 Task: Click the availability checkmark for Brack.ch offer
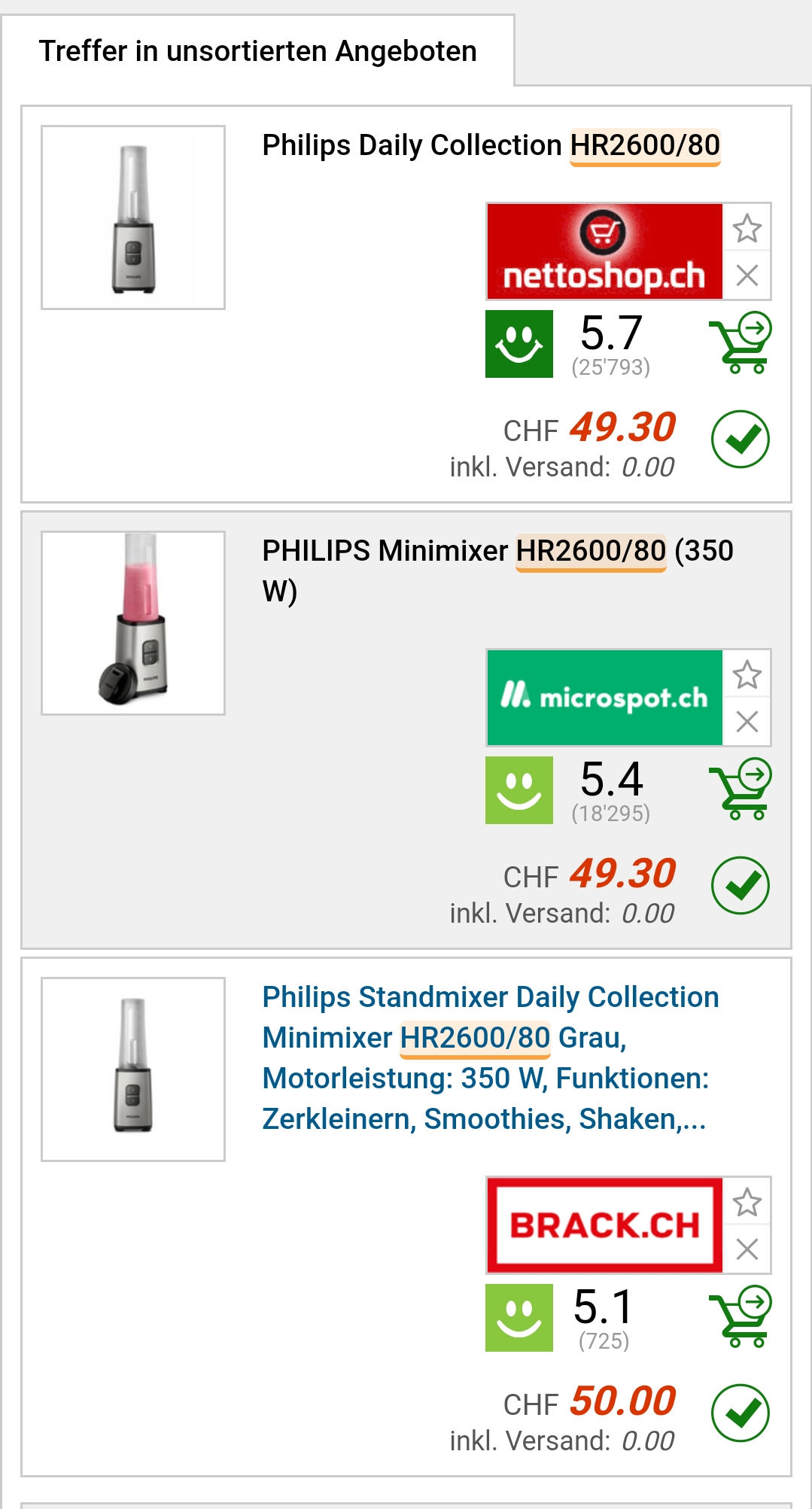740,1413
